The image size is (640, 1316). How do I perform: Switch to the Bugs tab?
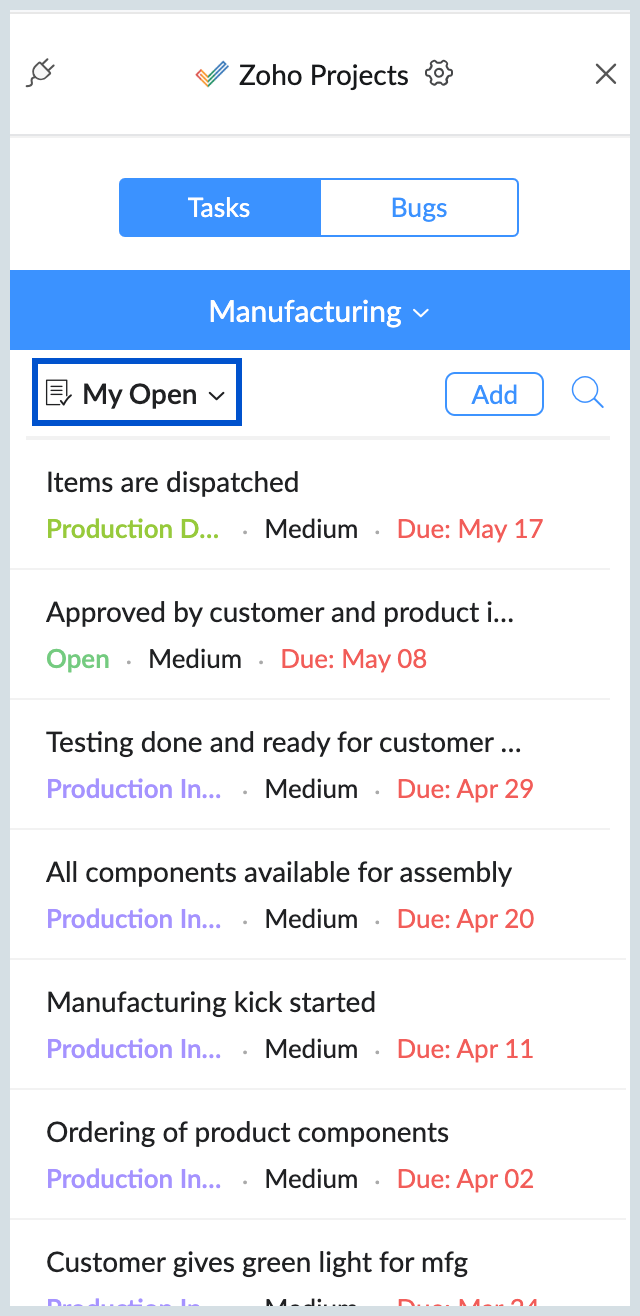(x=419, y=208)
